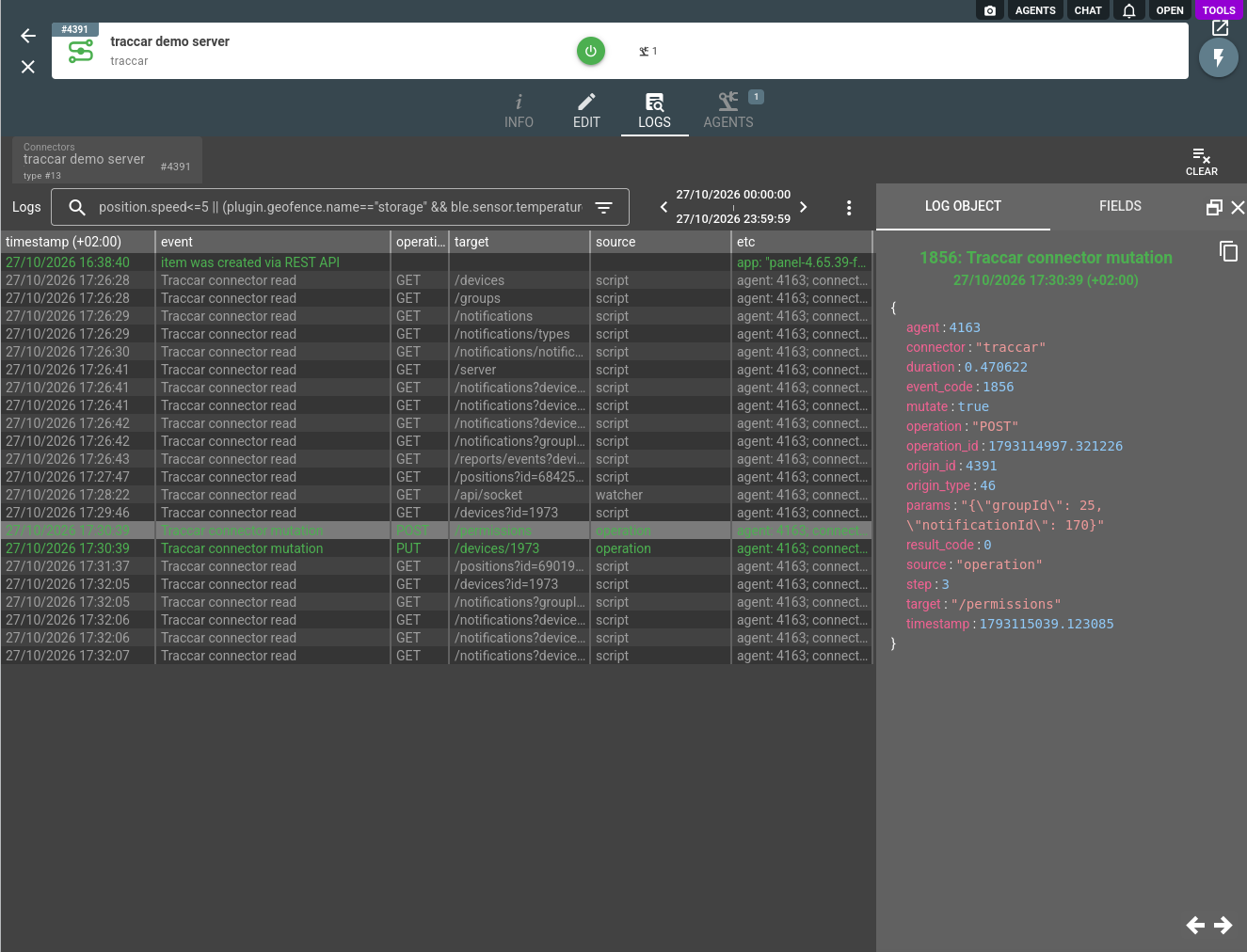
Task: Click the etc column header
Action: (802, 242)
